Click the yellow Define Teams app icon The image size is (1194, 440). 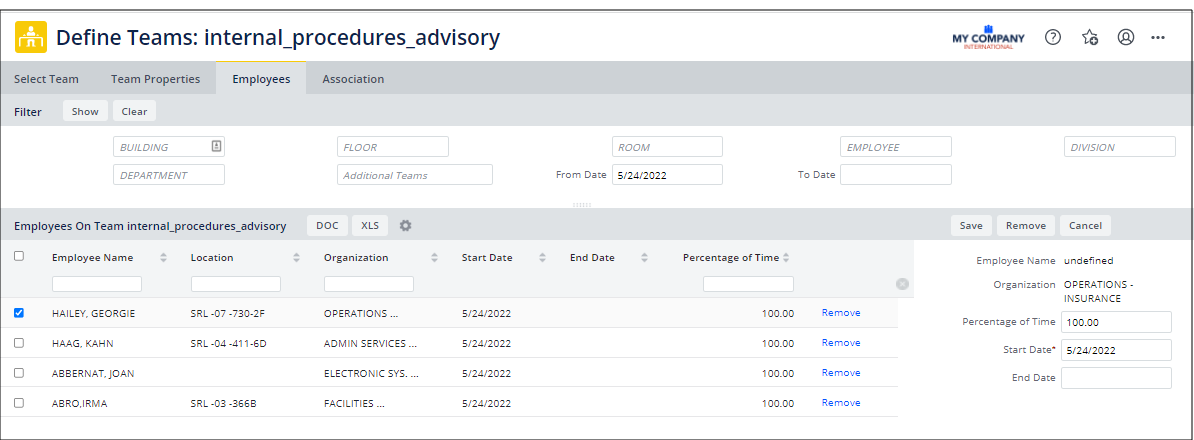pyautogui.click(x=30, y=38)
